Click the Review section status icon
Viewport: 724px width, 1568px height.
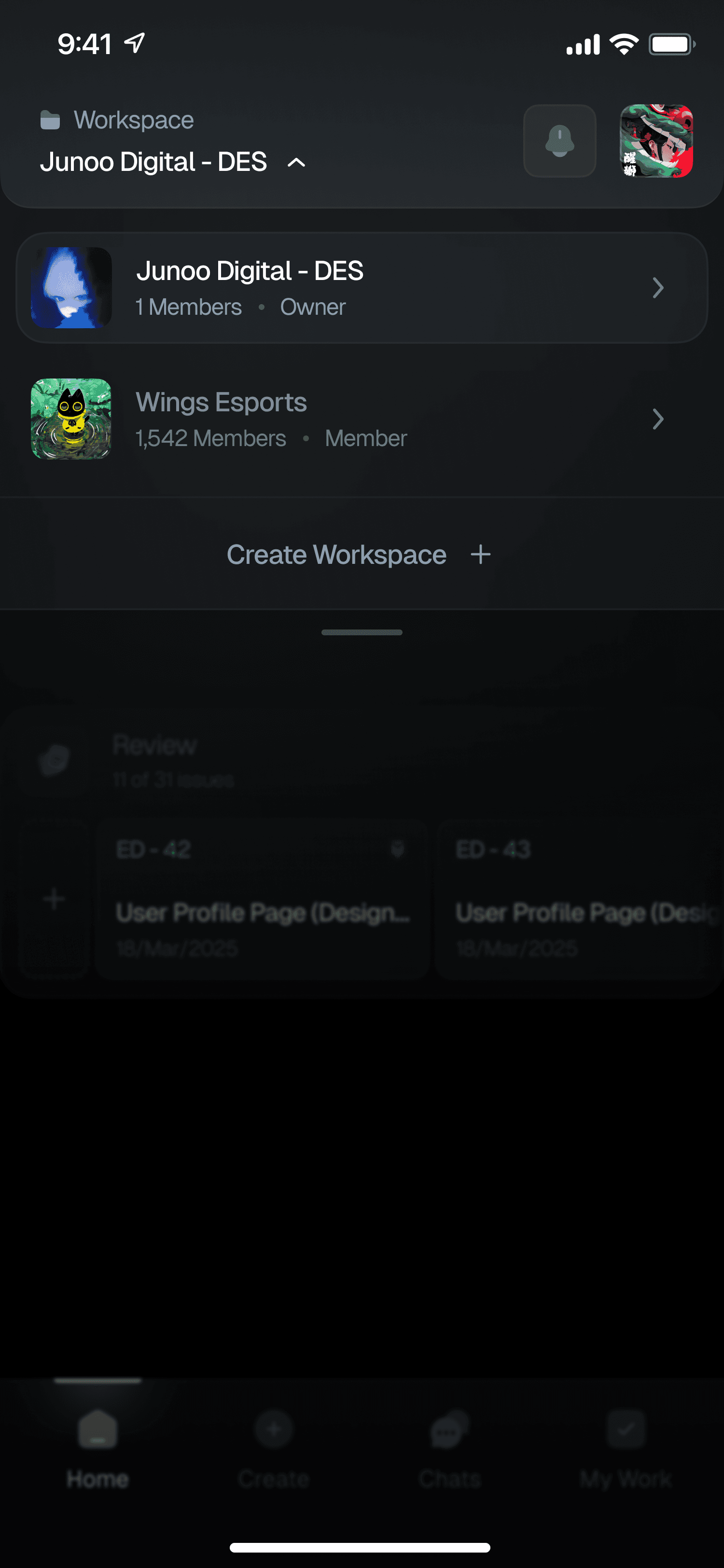[x=55, y=760]
